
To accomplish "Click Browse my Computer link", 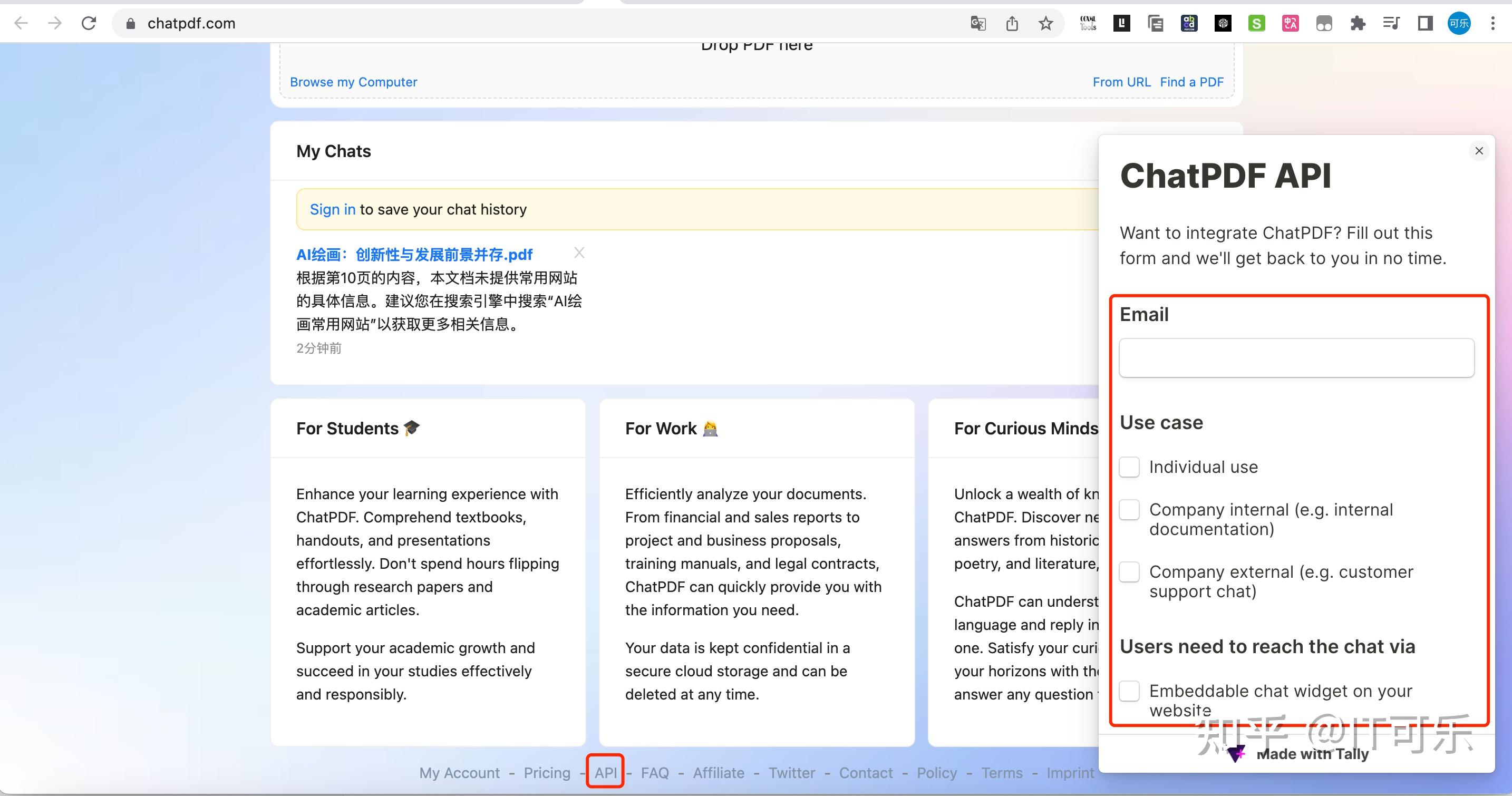I will [x=353, y=82].
